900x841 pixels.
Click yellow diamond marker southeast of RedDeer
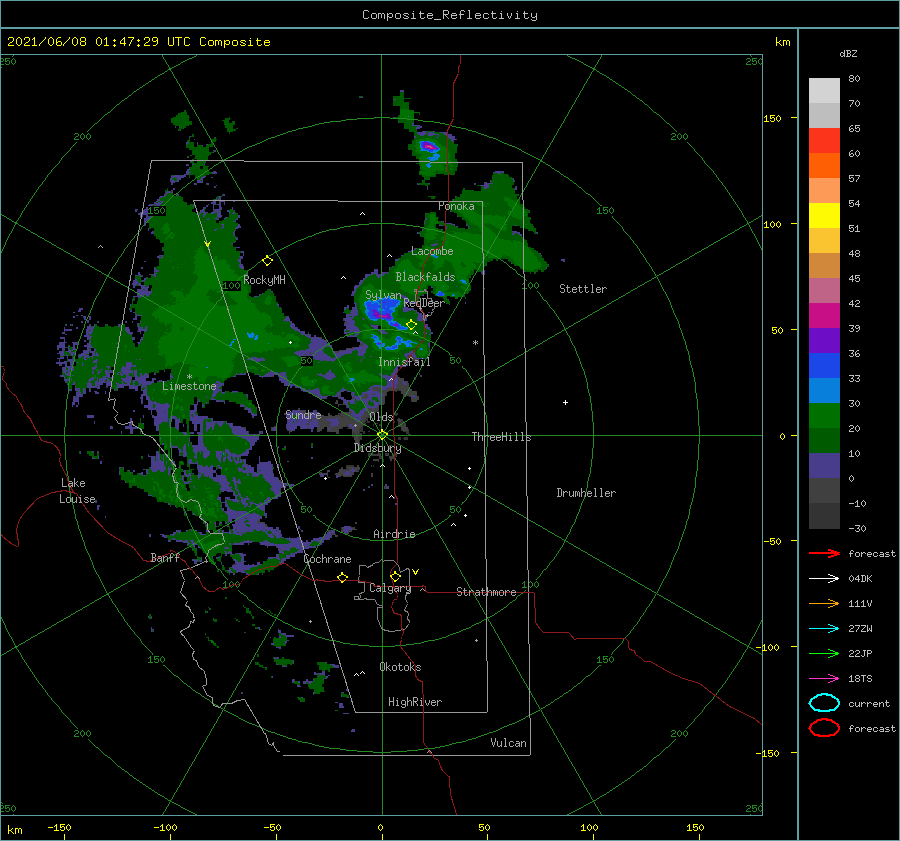411,325
